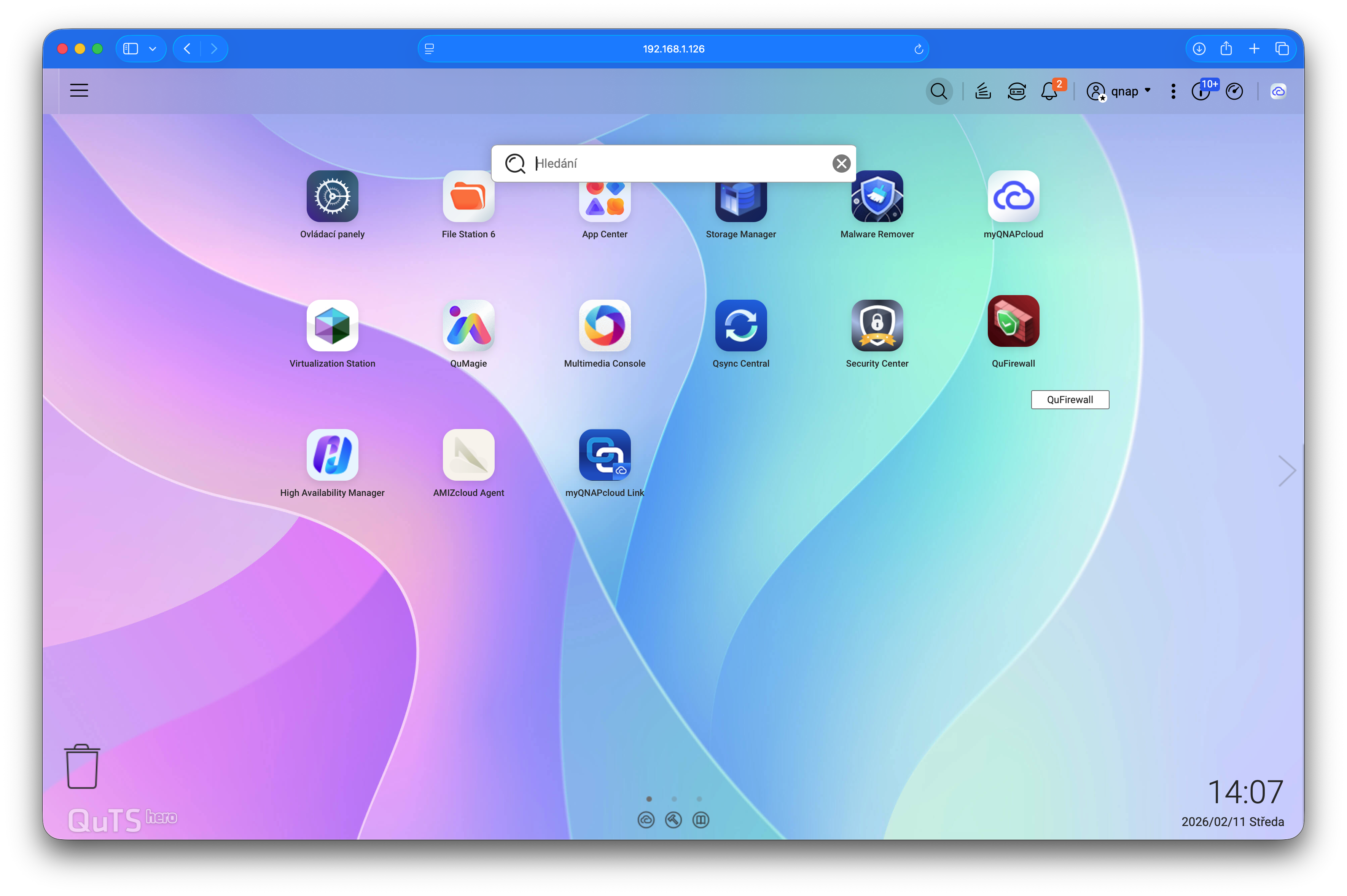The image size is (1347, 896).
Task: Open High Availability Manager
Action: (332, 455)
